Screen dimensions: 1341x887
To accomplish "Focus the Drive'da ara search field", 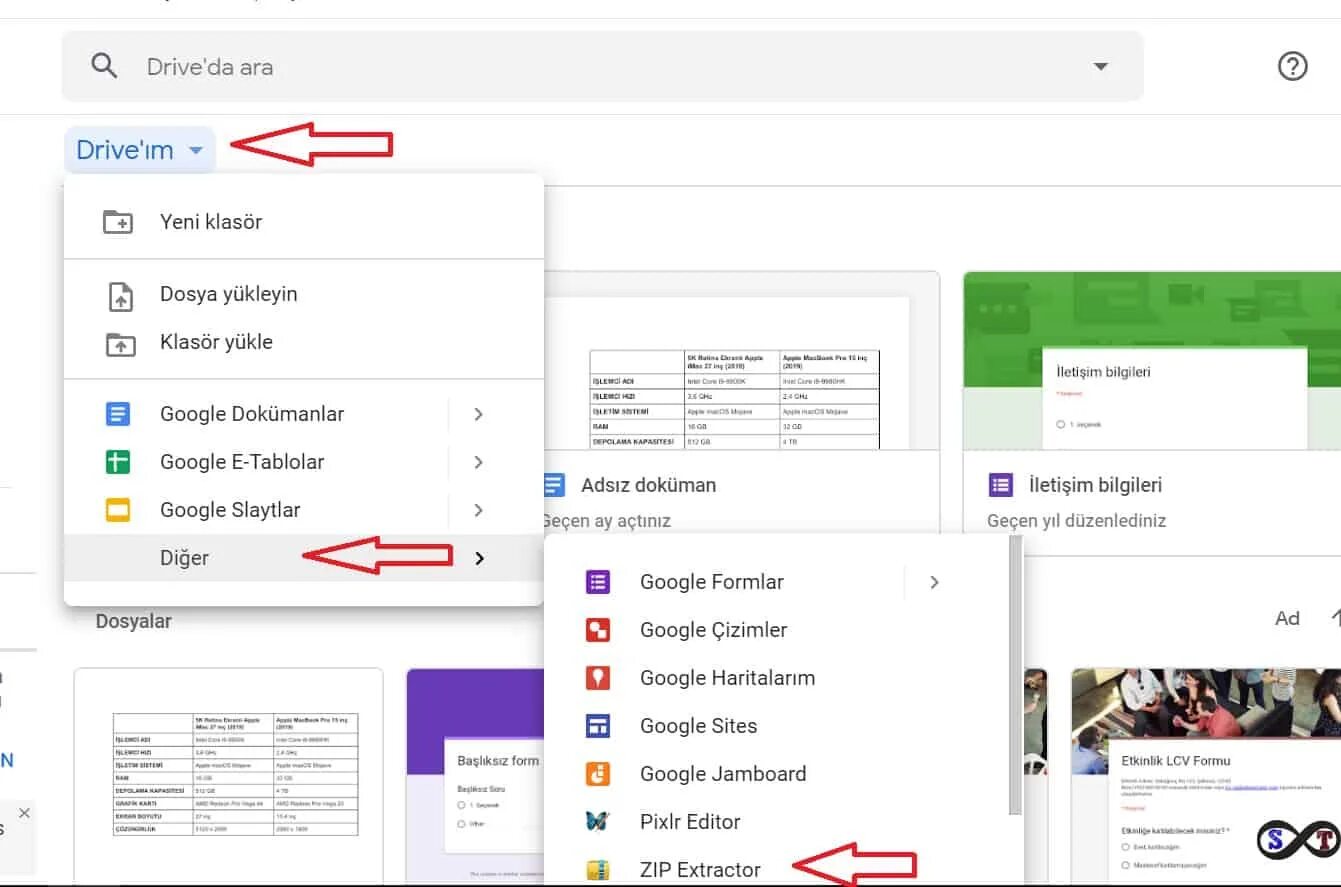I will point(603,67).
